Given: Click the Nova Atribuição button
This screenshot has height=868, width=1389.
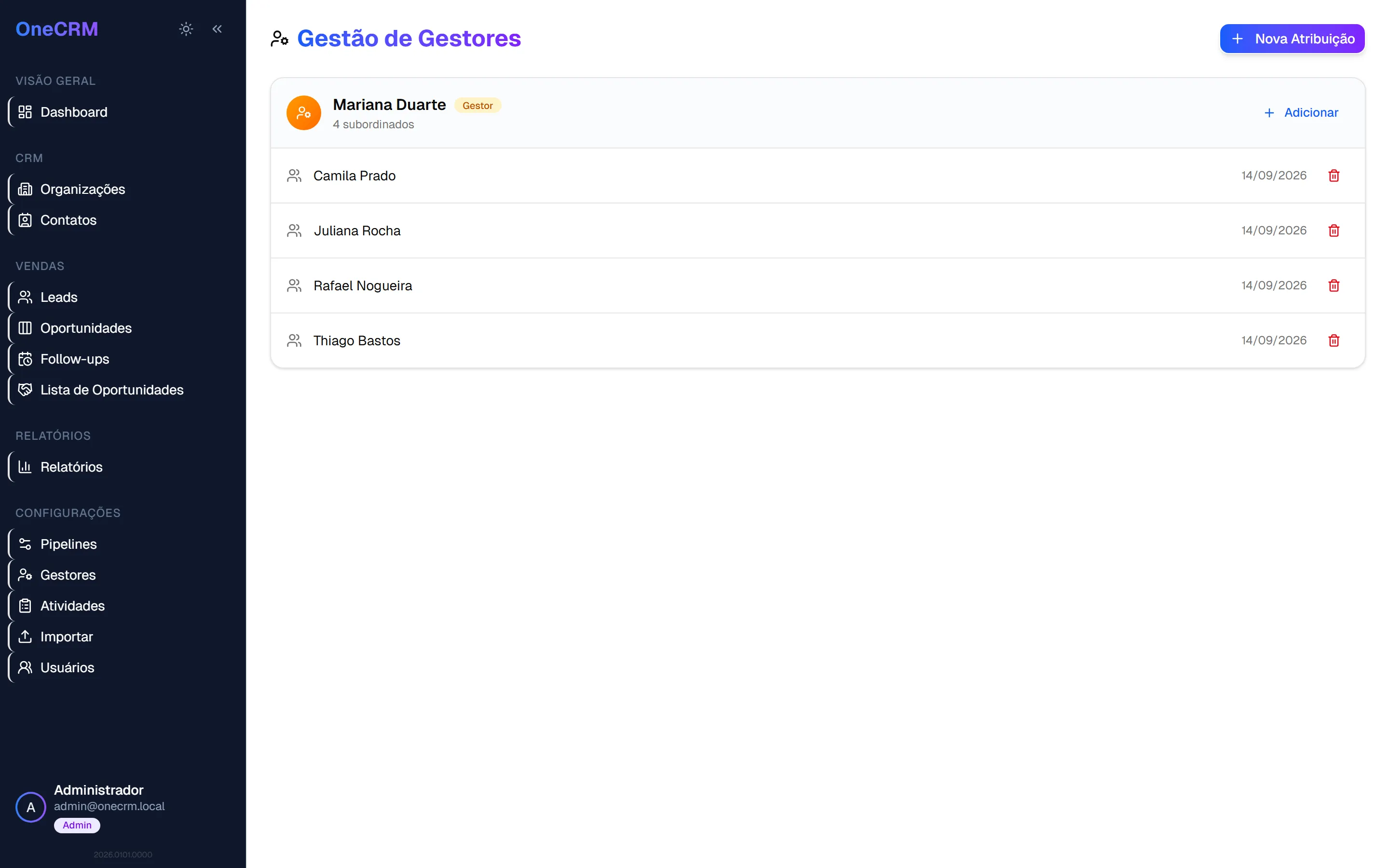Looking at the screenshot, I should 1292,39.
